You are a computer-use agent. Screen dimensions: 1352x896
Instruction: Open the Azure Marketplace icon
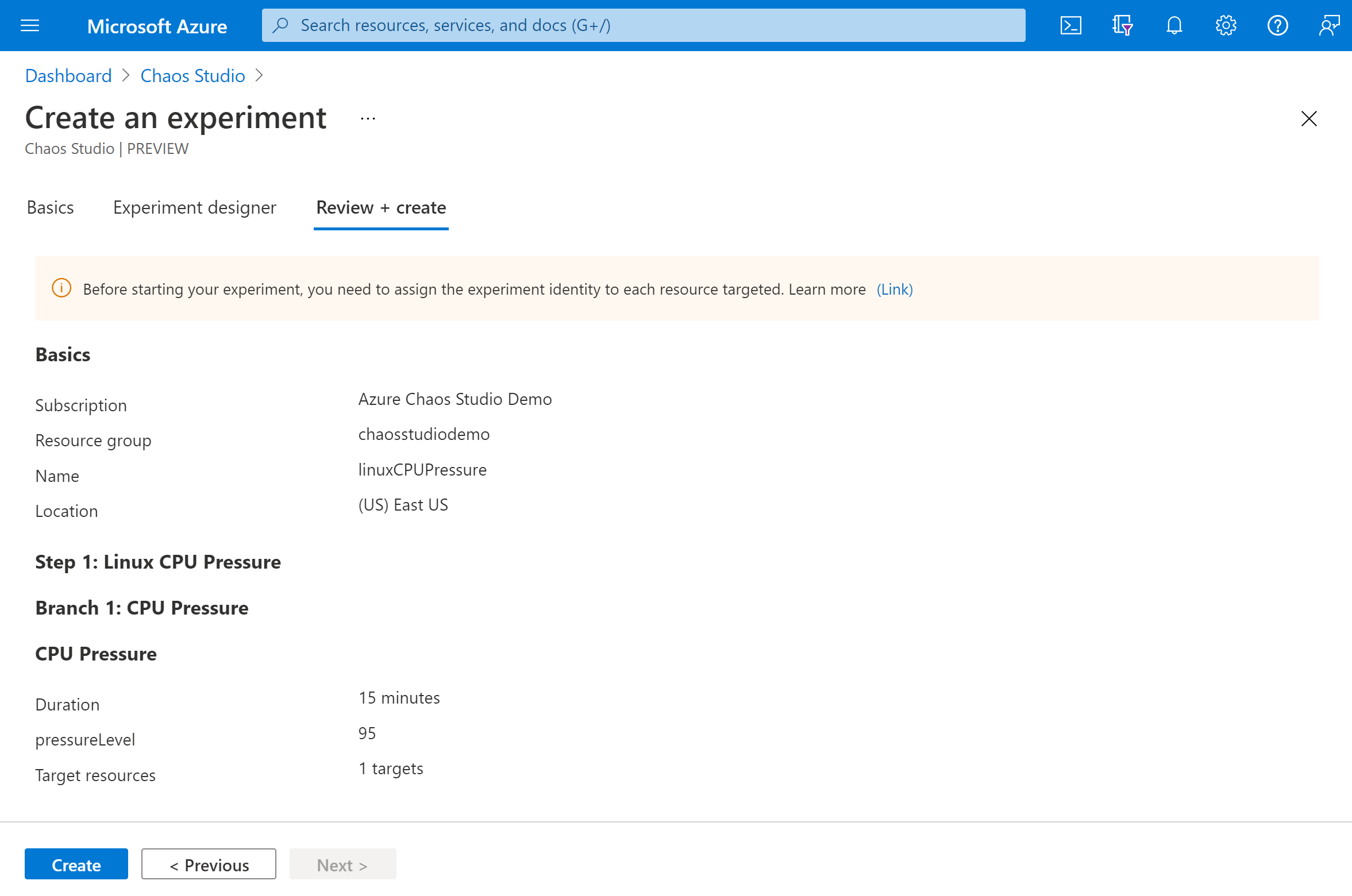coord(1122,24)
